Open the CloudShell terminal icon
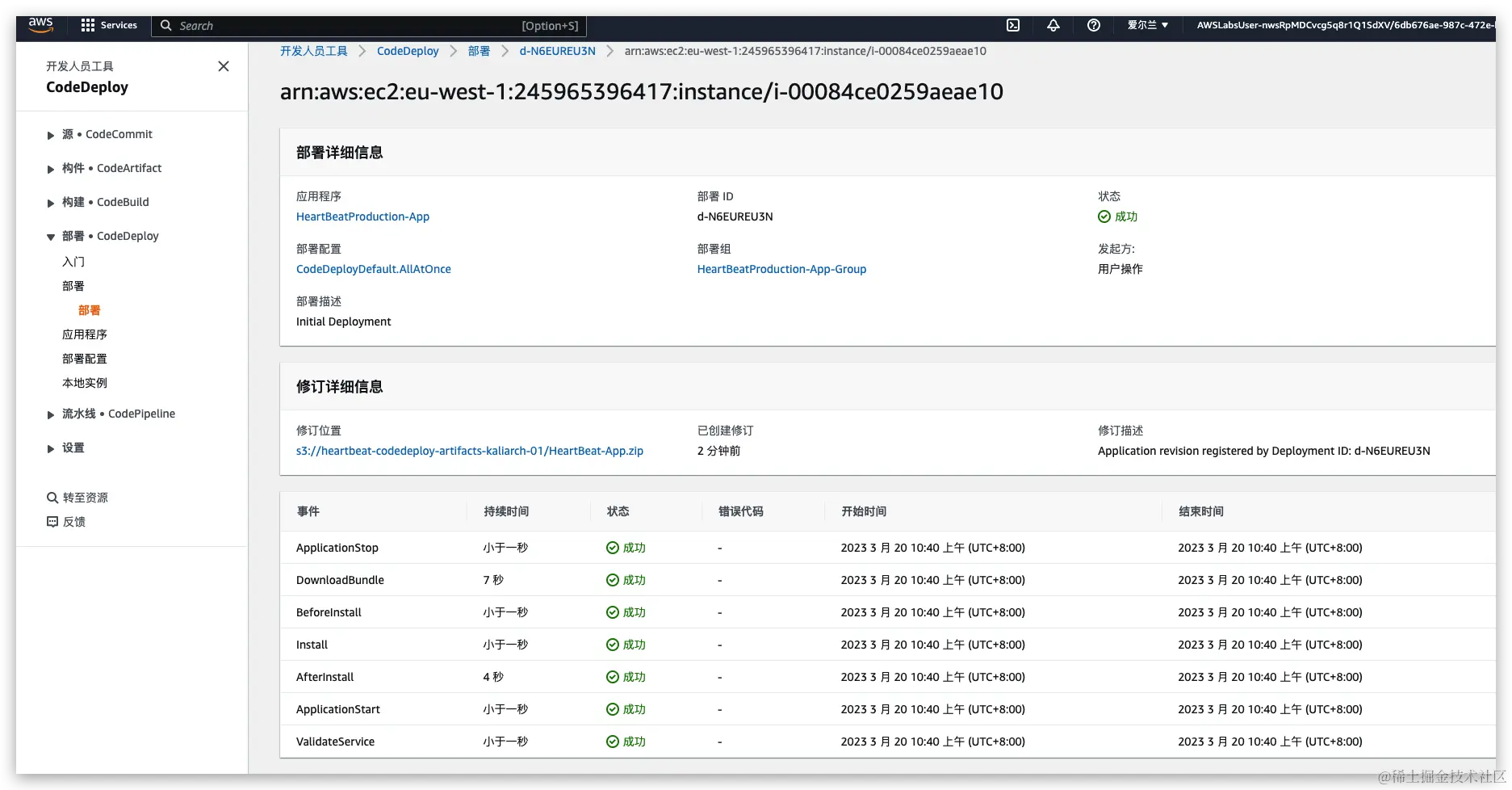Screen dimensions: 1512x790 pos(1013,25)
